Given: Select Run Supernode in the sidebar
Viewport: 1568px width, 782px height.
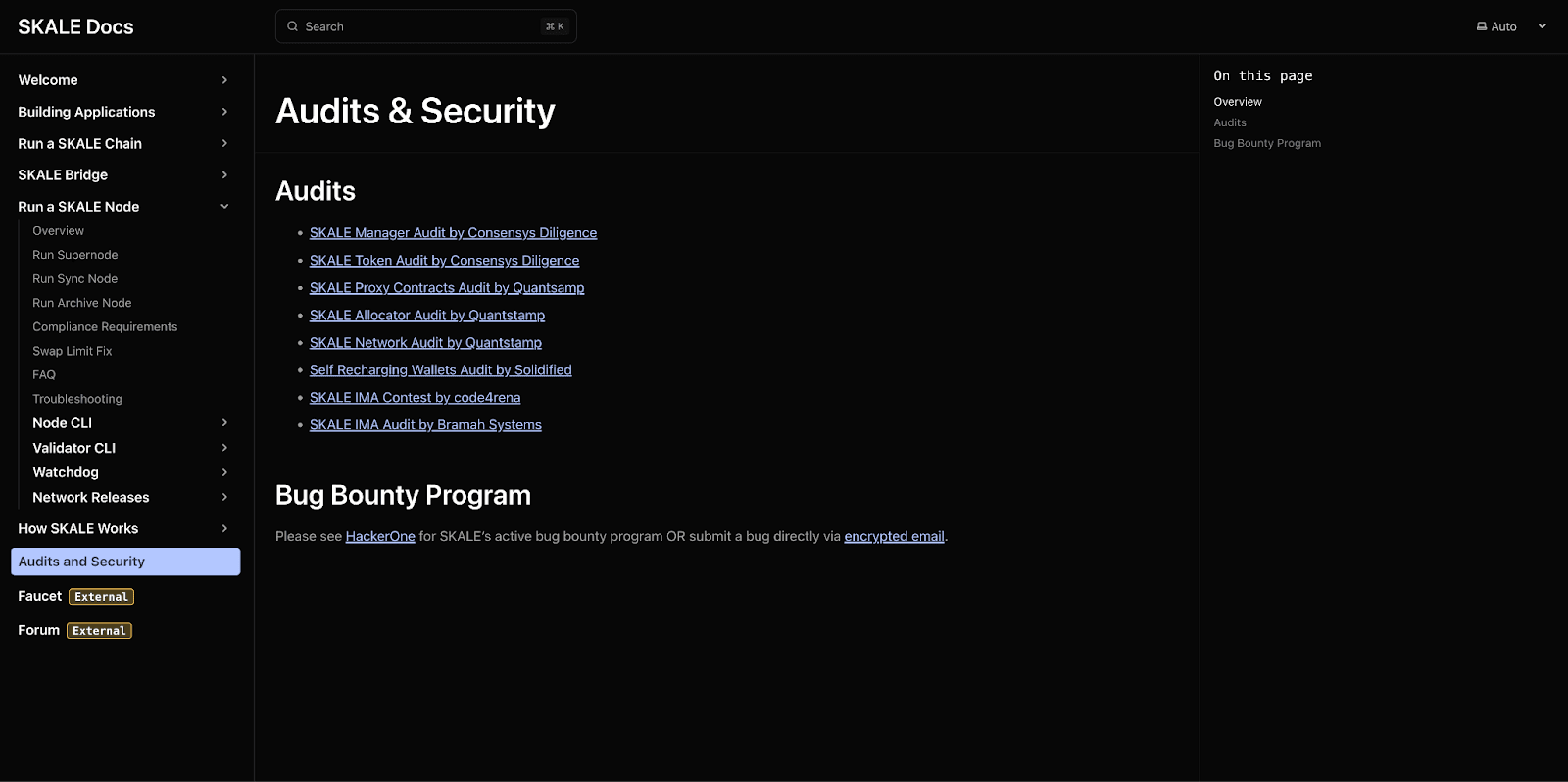Looking at the screenshot, I should pos(74,255).
